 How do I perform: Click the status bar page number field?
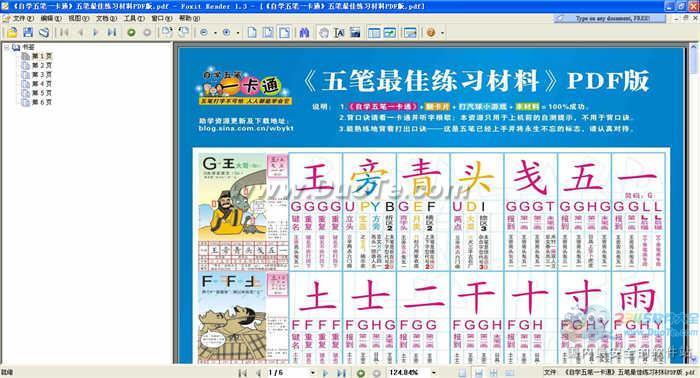(287, 373)
